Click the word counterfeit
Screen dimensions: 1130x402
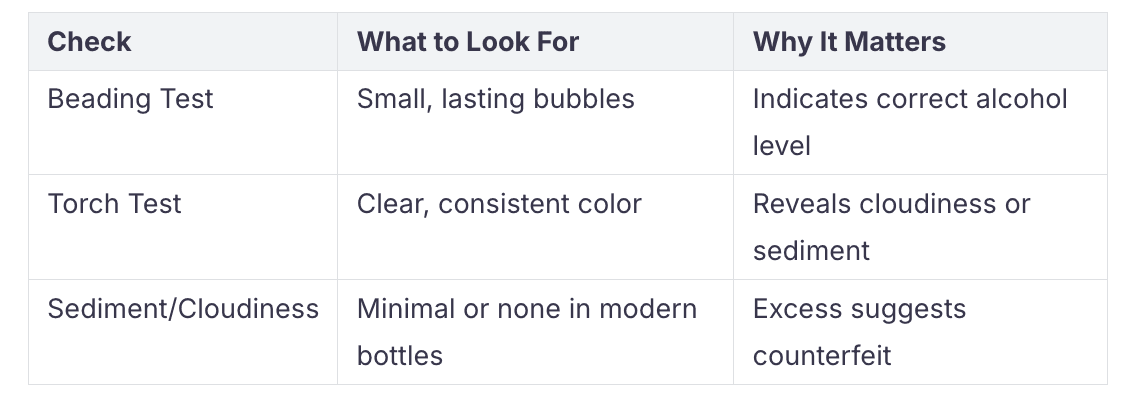[822, 355]
